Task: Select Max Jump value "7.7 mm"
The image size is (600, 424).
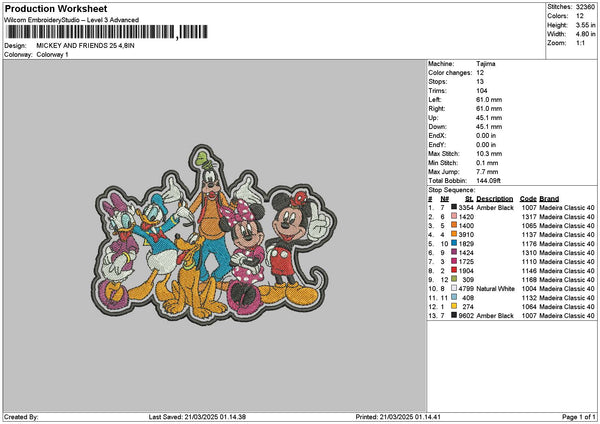Action: [x=487, y=172]
